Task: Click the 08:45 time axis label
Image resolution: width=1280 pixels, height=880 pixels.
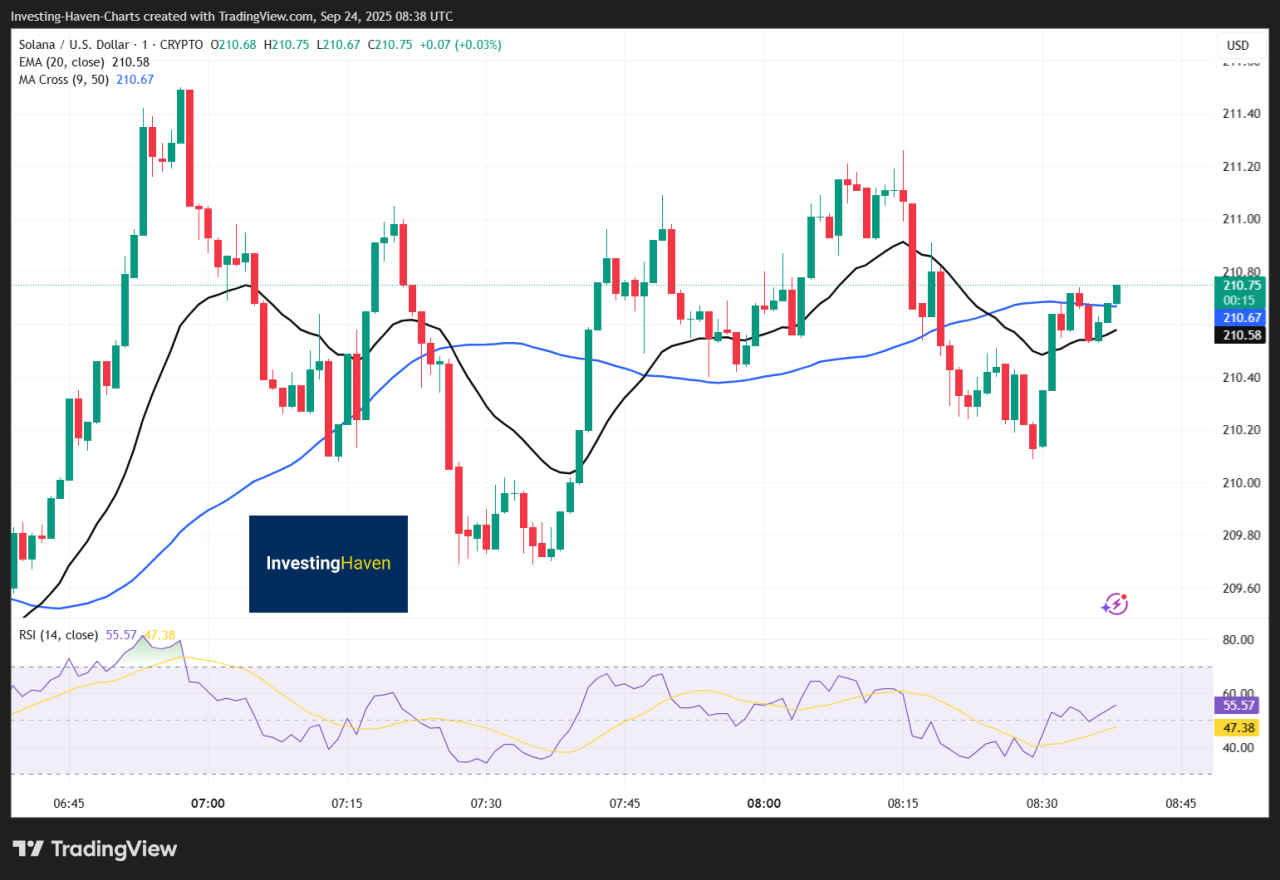Action: (x=1181, y=803)
